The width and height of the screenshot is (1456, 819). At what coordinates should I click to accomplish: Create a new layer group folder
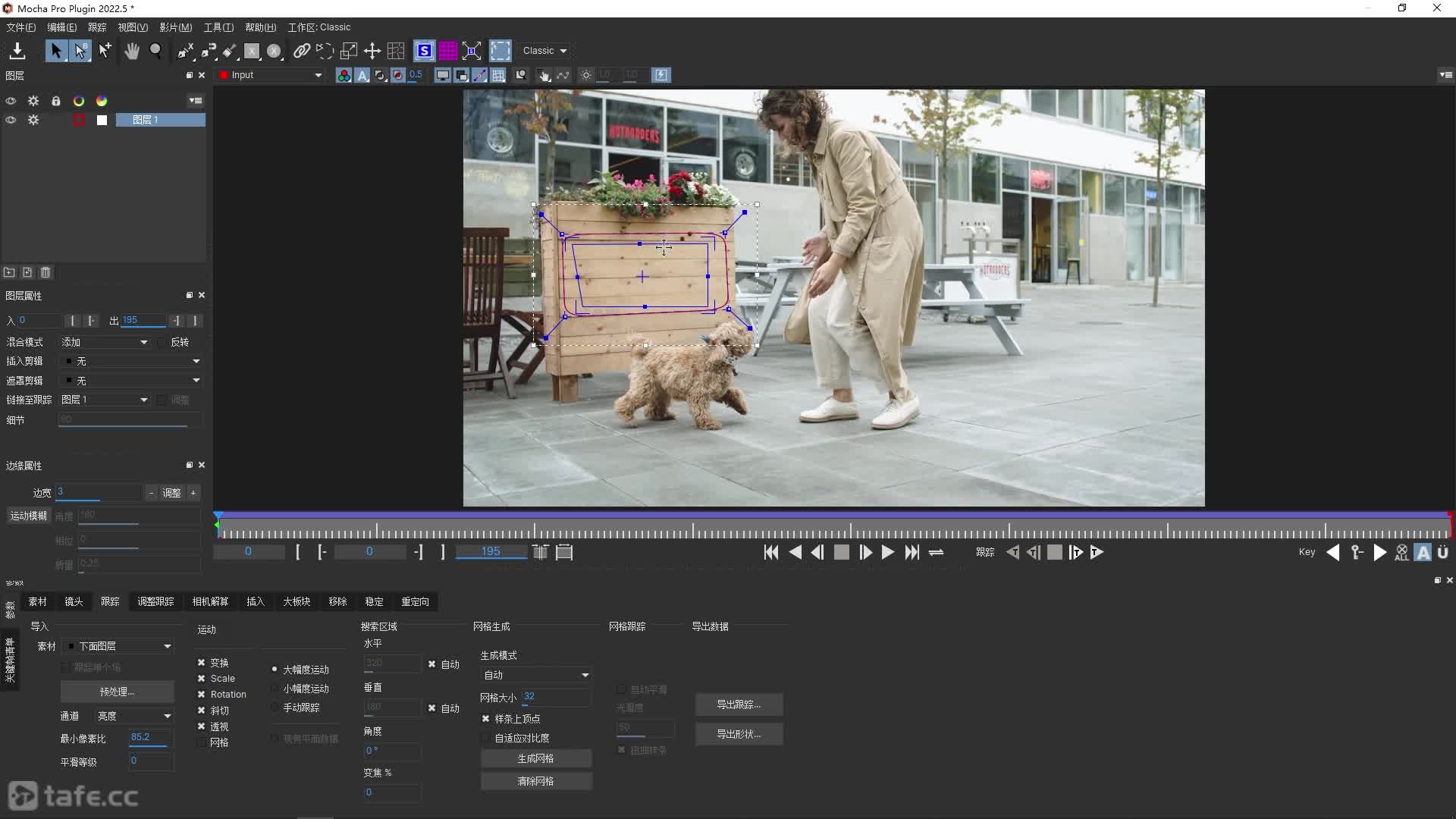coord(9,272)
